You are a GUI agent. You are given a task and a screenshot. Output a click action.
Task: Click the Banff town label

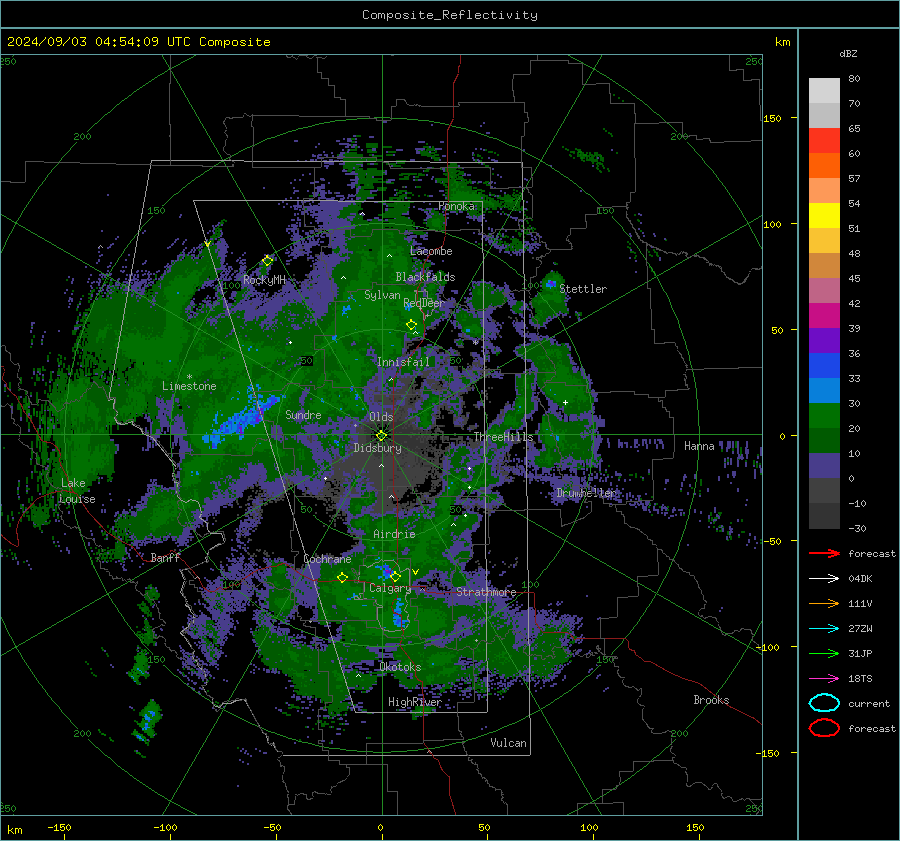(x=165, y=558)
